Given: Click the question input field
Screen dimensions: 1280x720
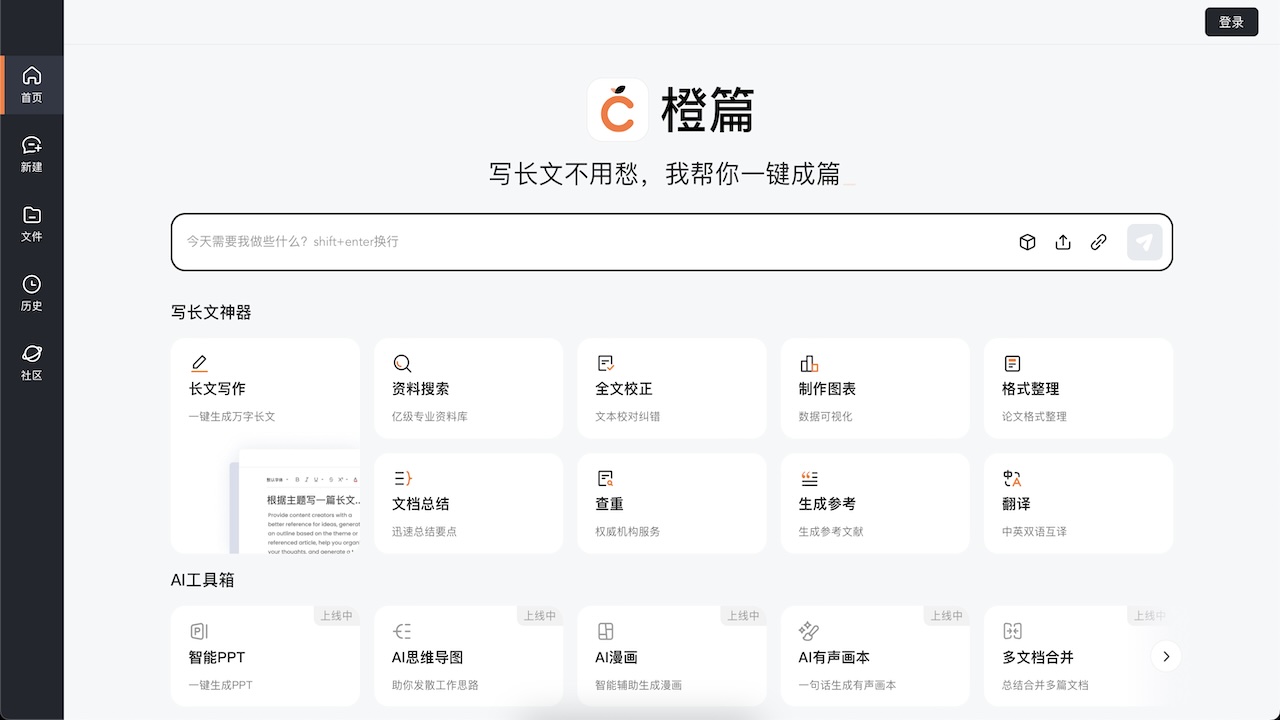Looking at the screenshot, I should [500, 242].
